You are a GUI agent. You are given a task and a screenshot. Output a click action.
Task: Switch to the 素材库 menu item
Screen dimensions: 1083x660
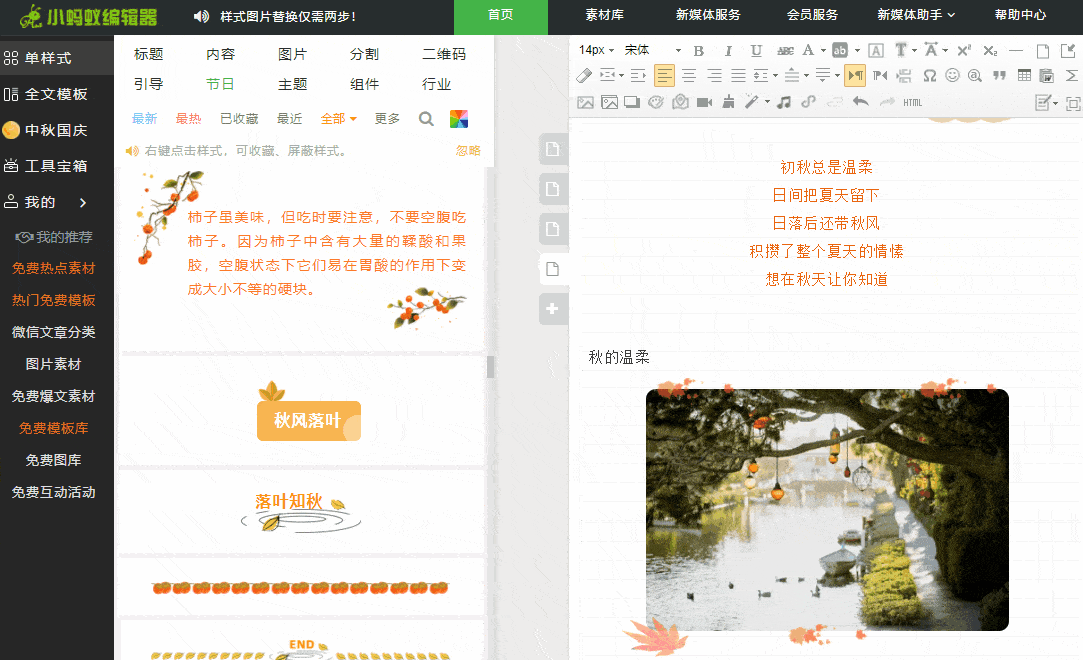602,17
